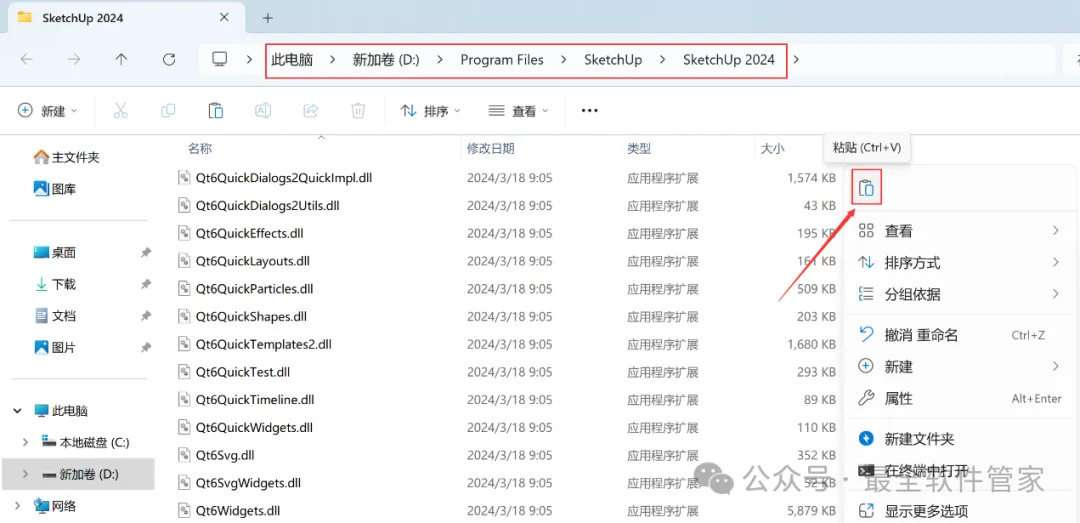Screen dimensions: 1080x523
Task: Click 此电脑 in address breadcrumb
Action: coord(292,59)
